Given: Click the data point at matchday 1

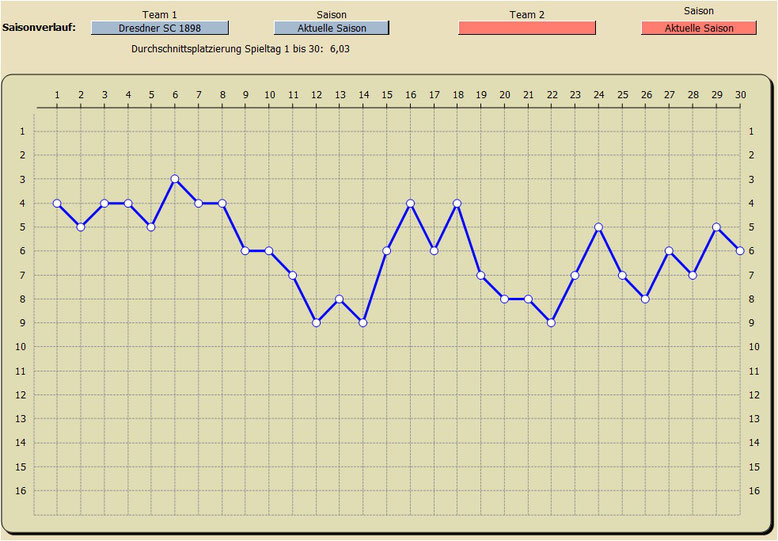Looking at the screenshot, I should [57, 203].
